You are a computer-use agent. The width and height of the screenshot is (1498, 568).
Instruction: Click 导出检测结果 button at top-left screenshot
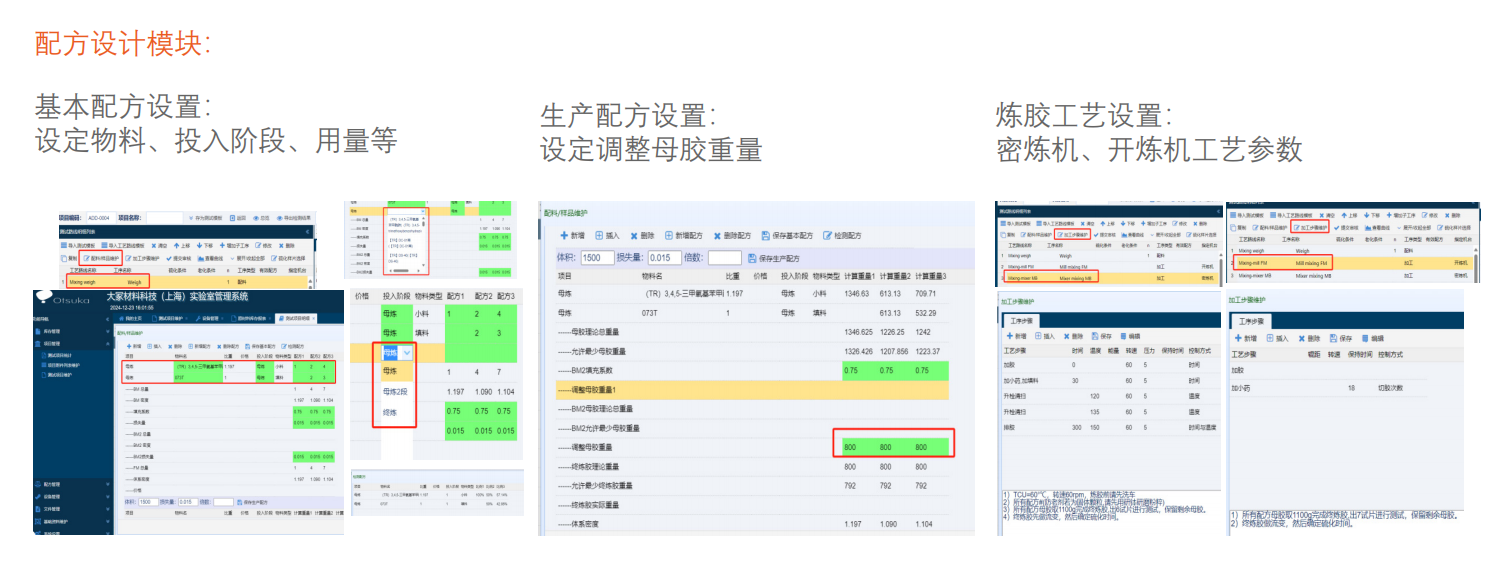[x=293, y=218]
